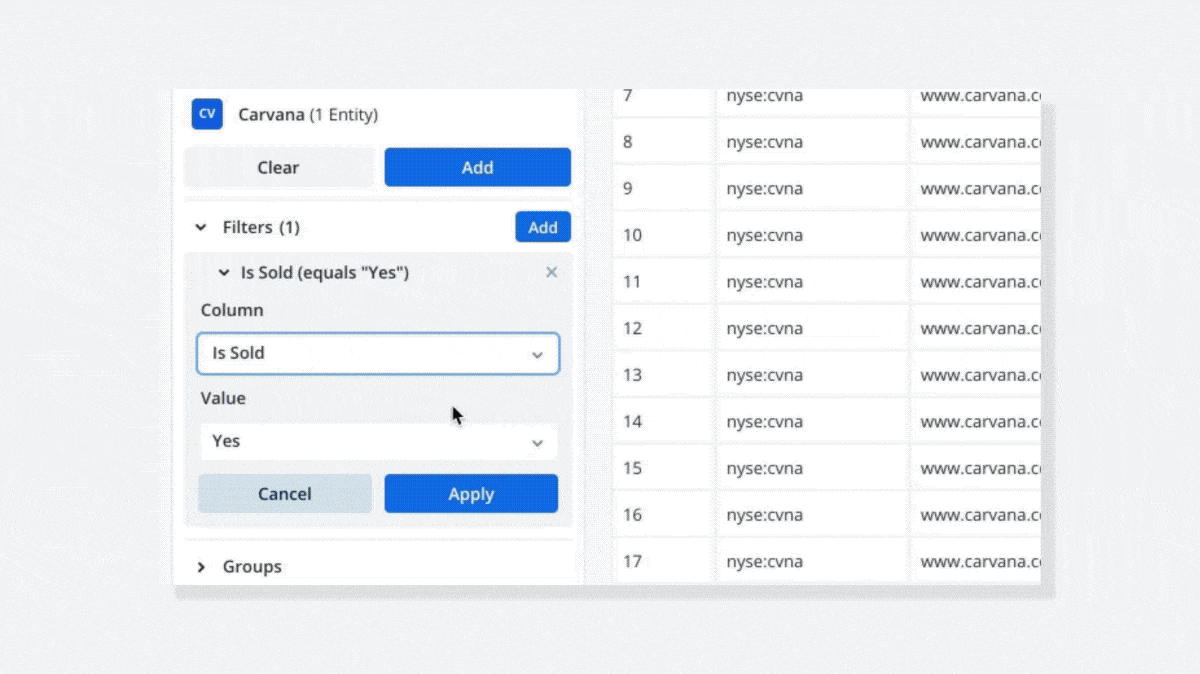Click the nyse:cvna cell in row 14
The image size is (1200, 674).
[811, 421]
